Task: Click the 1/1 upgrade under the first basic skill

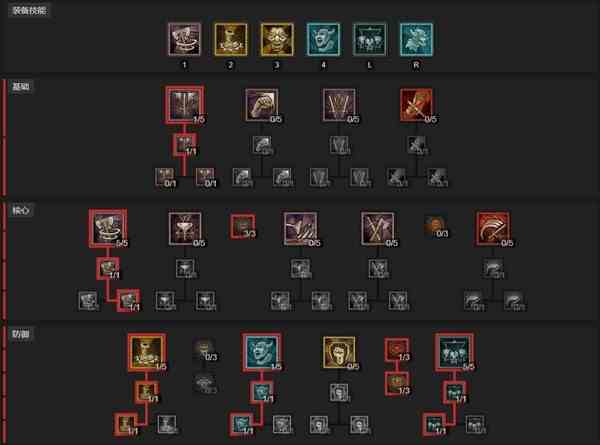Action: click(185, 145)
